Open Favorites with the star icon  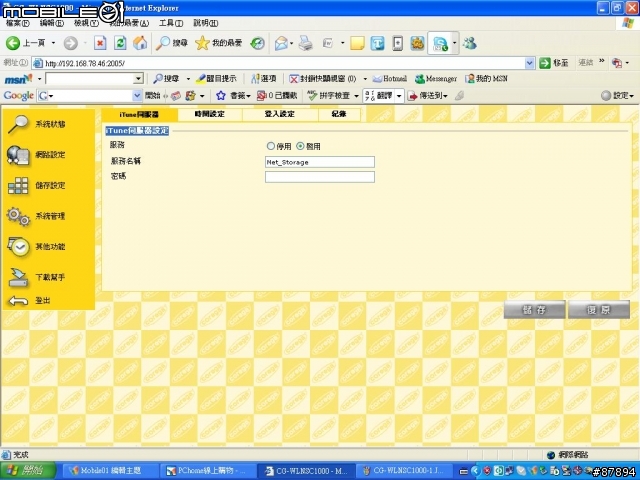202,43
